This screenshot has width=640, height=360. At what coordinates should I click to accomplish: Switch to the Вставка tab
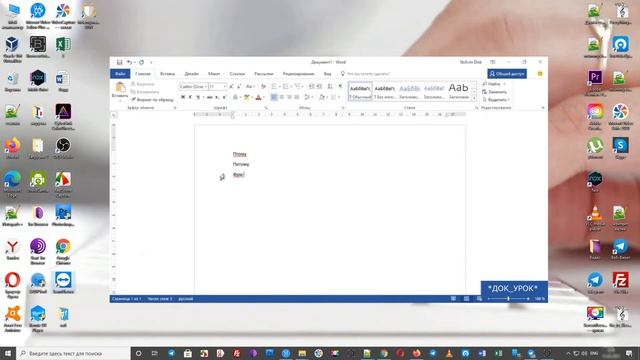(167, 74)
